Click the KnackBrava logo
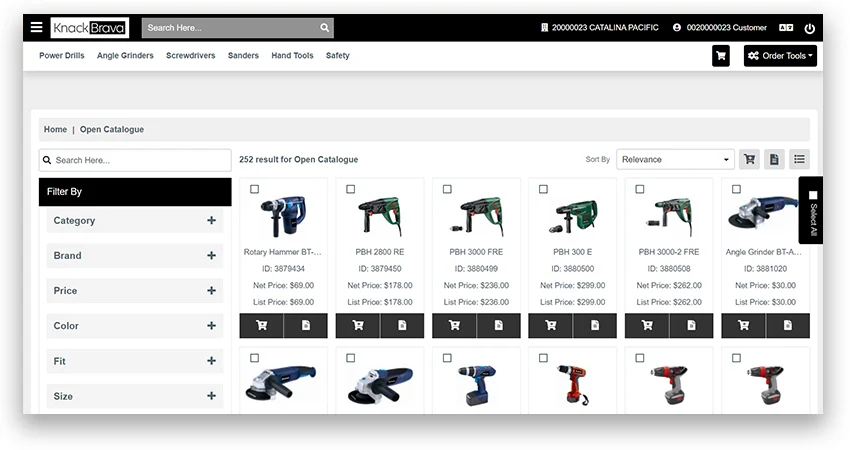Viewport: 850px width, 450px height. (x=89, y=28)
